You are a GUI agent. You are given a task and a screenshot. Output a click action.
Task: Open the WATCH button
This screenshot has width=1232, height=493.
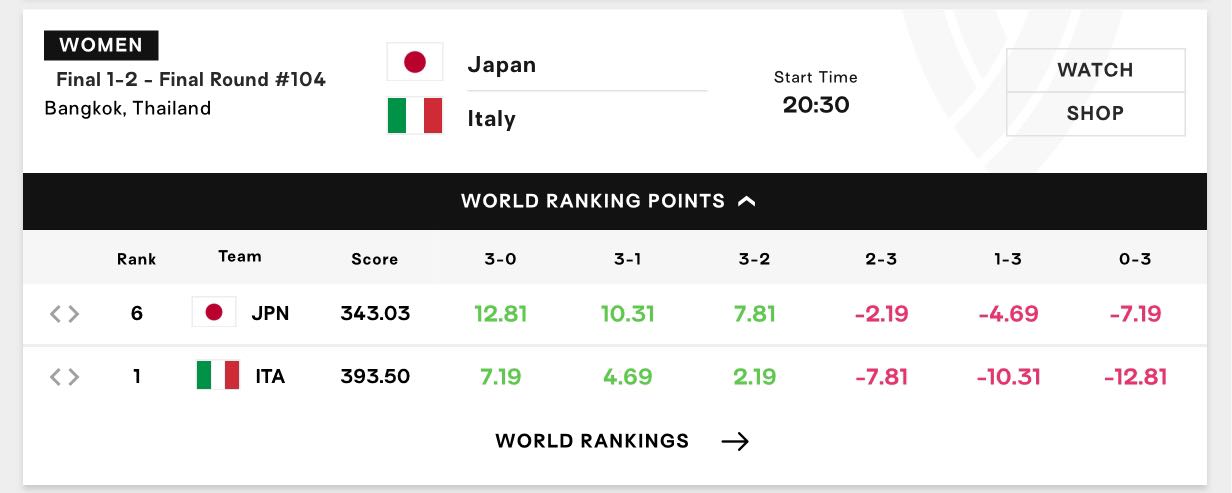[x=1095, y=70]
